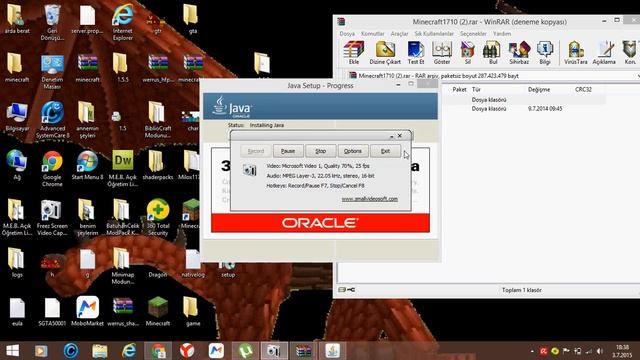Select the Ağ network desktop icon

[x=17, y=165]
